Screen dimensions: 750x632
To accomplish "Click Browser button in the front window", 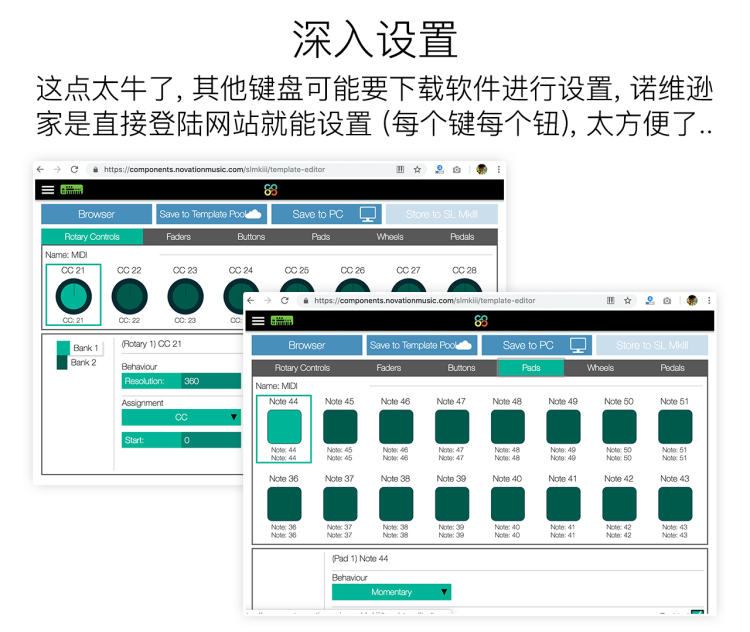I will [x=307, y=345].
